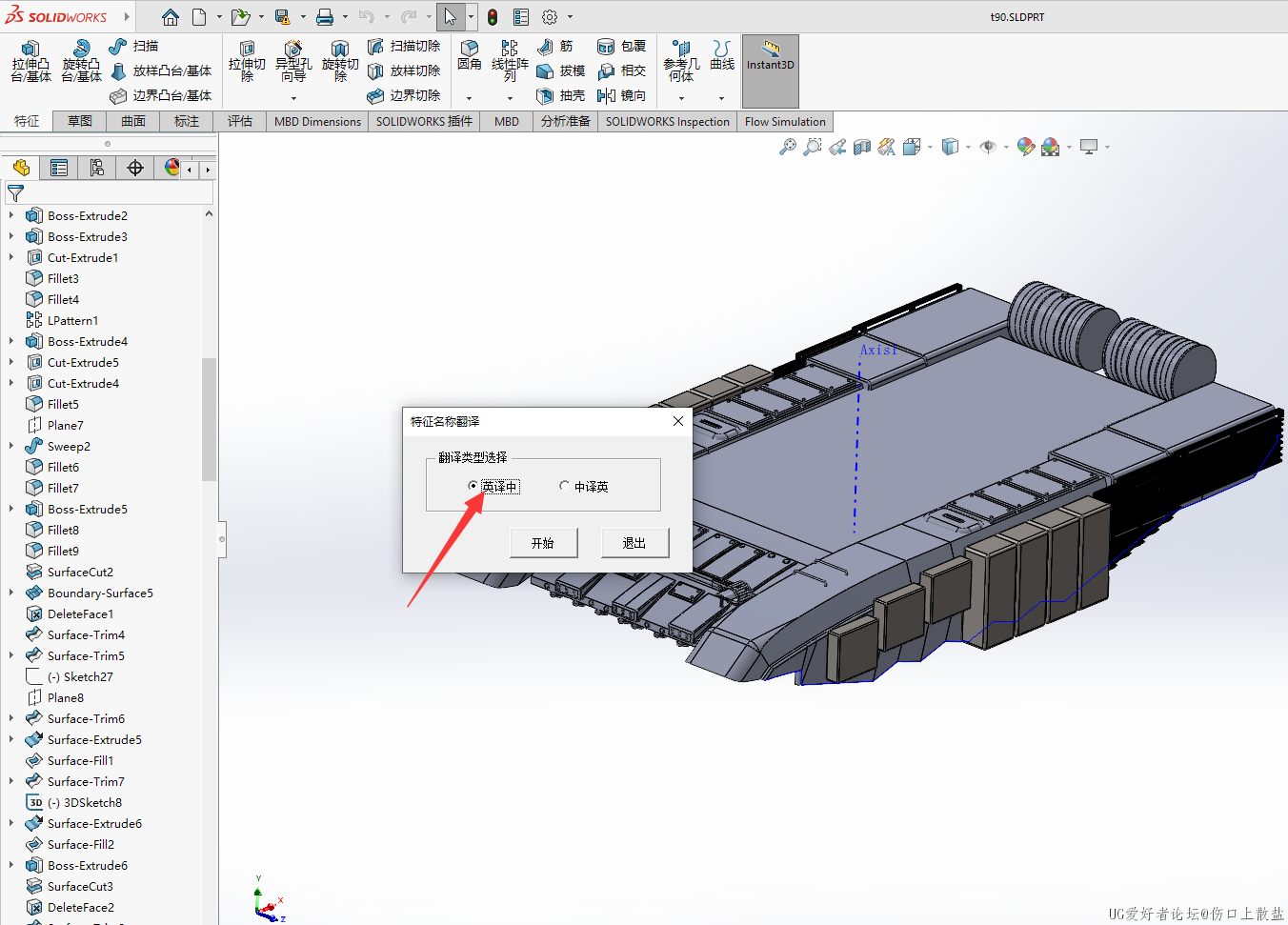The image size is (1288, 925).
Task: Click the Zoom to Fit view icon
Action: coord(787,147)
